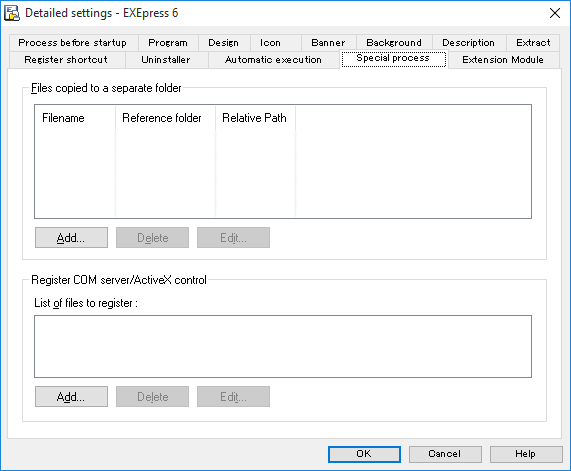
Task: Open the Extension Module tab
Action: point(503,60)
